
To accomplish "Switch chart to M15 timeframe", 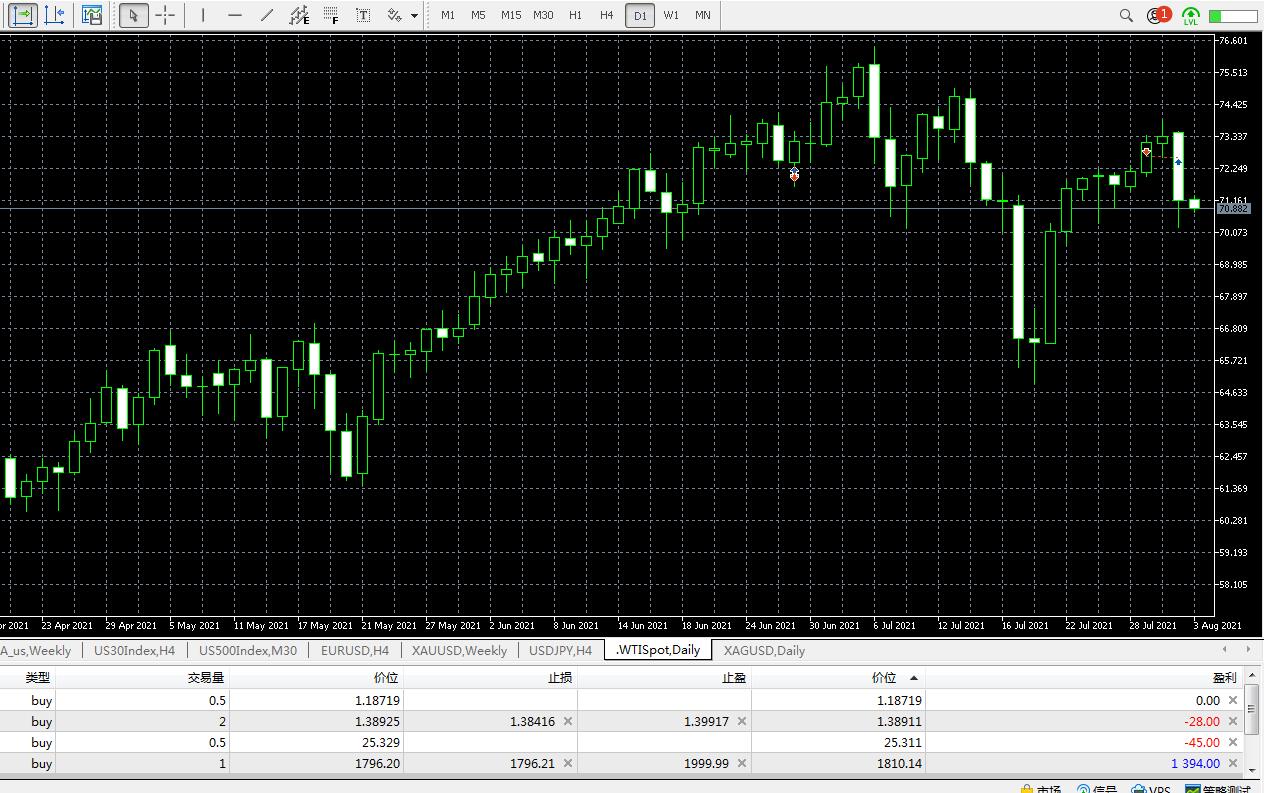I will coord(511,15).
